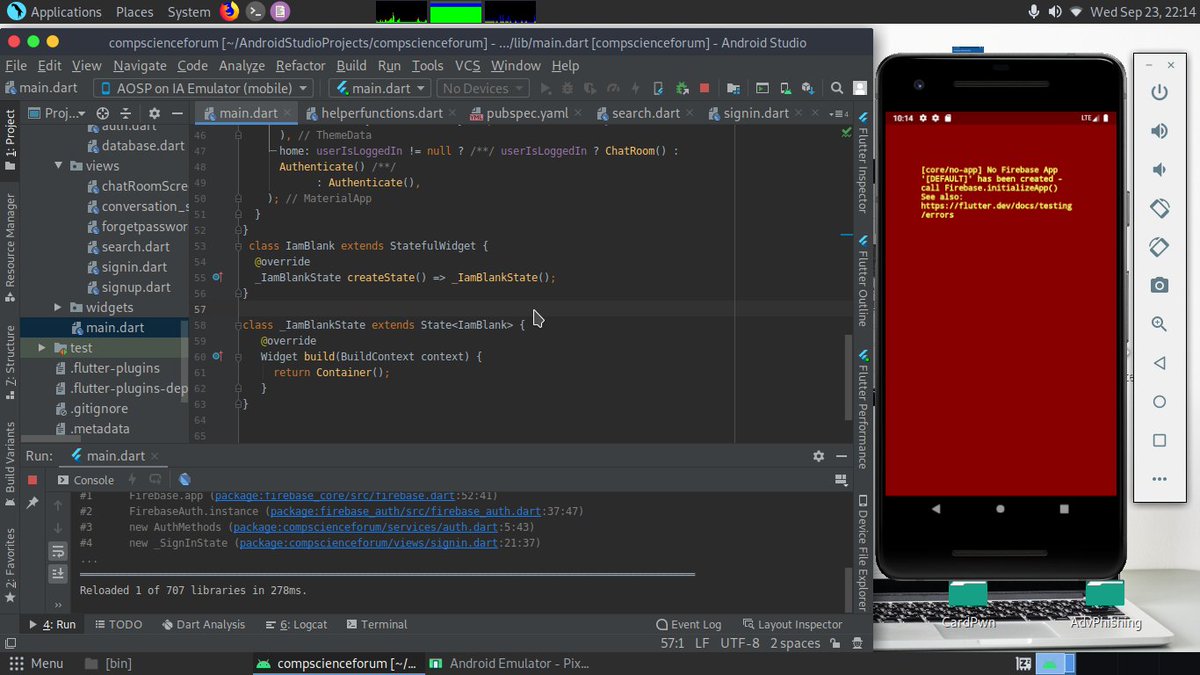Expand more Run toolbar actions chevron
The width and height of the screenshot is (1200, 675).
click(58, 605)
